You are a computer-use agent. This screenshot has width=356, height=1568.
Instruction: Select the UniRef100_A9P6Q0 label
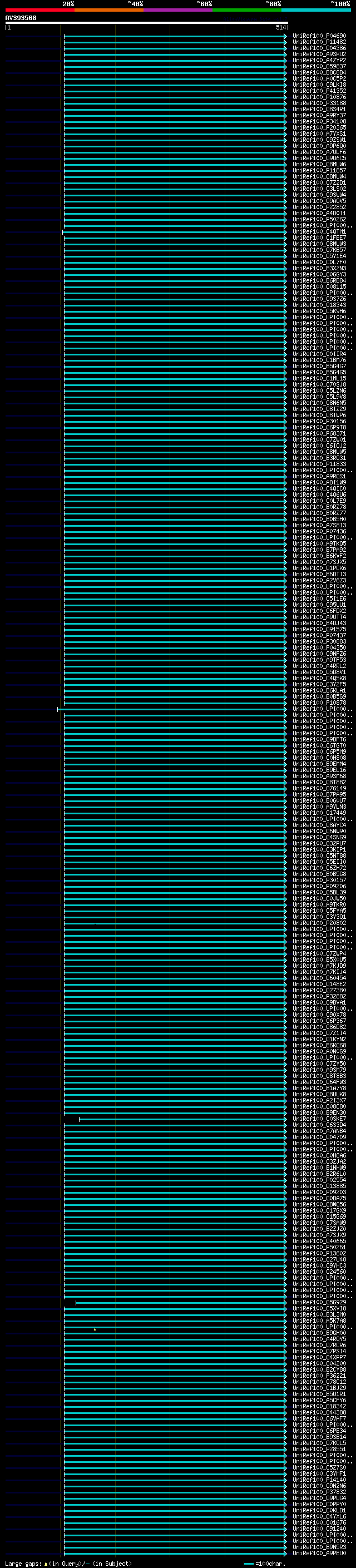point(319,146)
